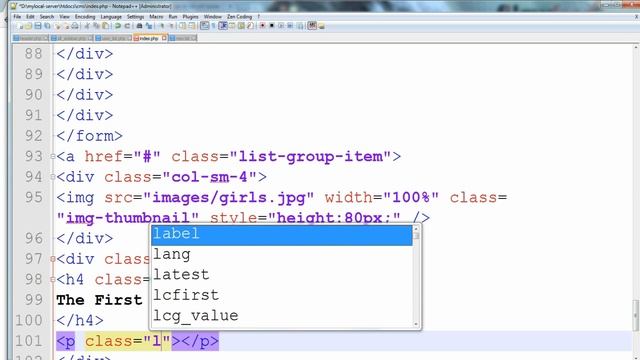Open the Edit menu
Screen dimensions: 640x360
tap(30, 17)
